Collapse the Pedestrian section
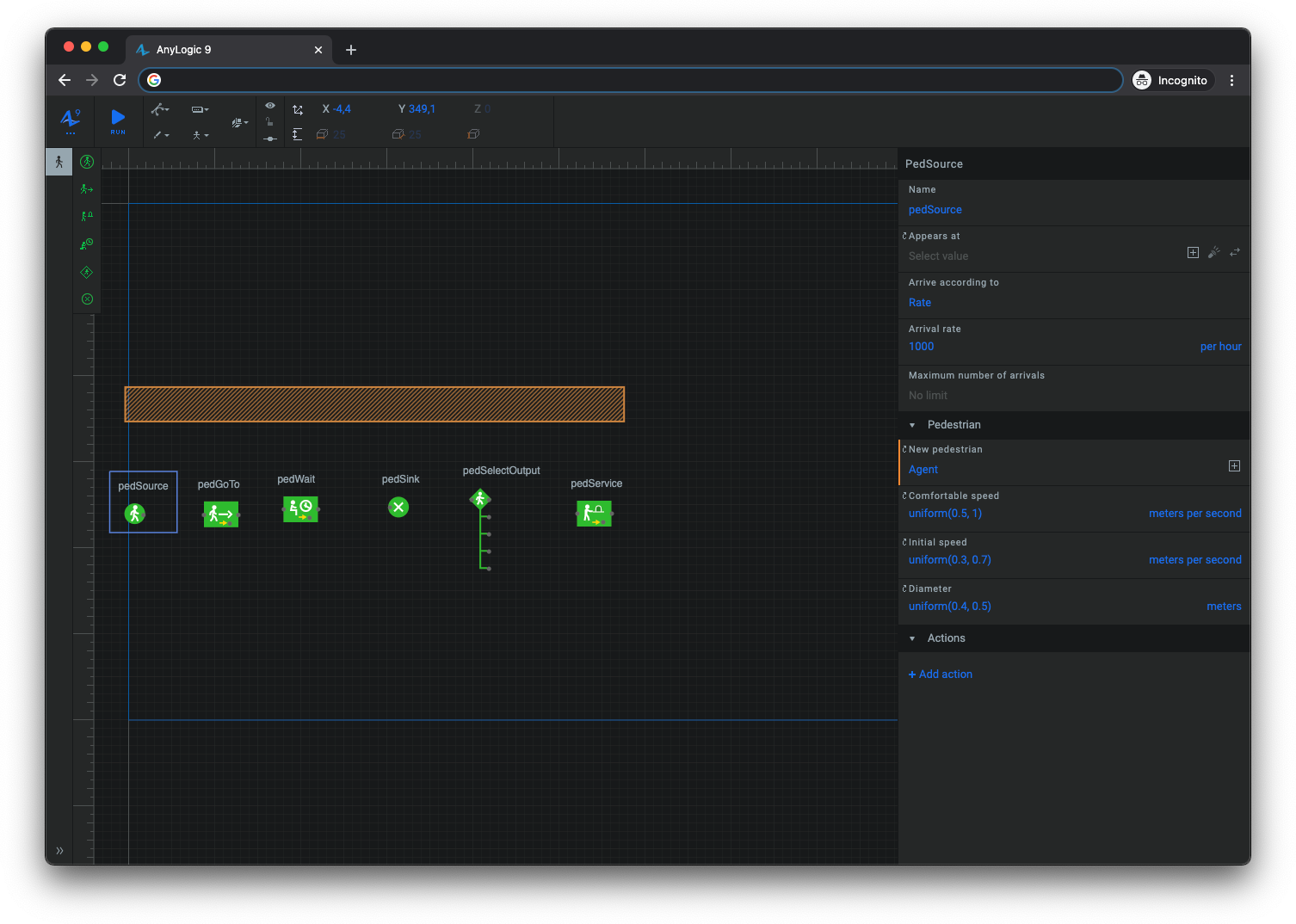 pyautogui.click(x=912, y=425)
